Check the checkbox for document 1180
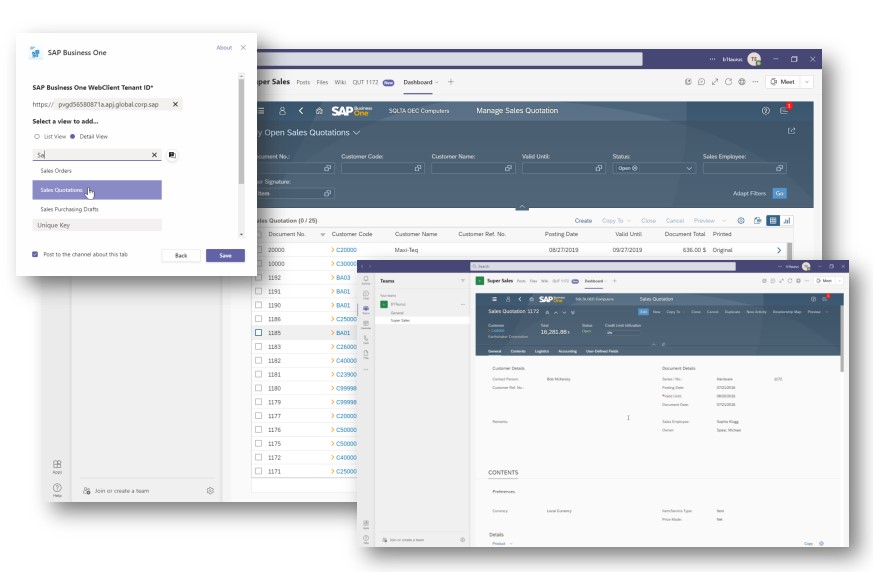 tap(258, 388)
